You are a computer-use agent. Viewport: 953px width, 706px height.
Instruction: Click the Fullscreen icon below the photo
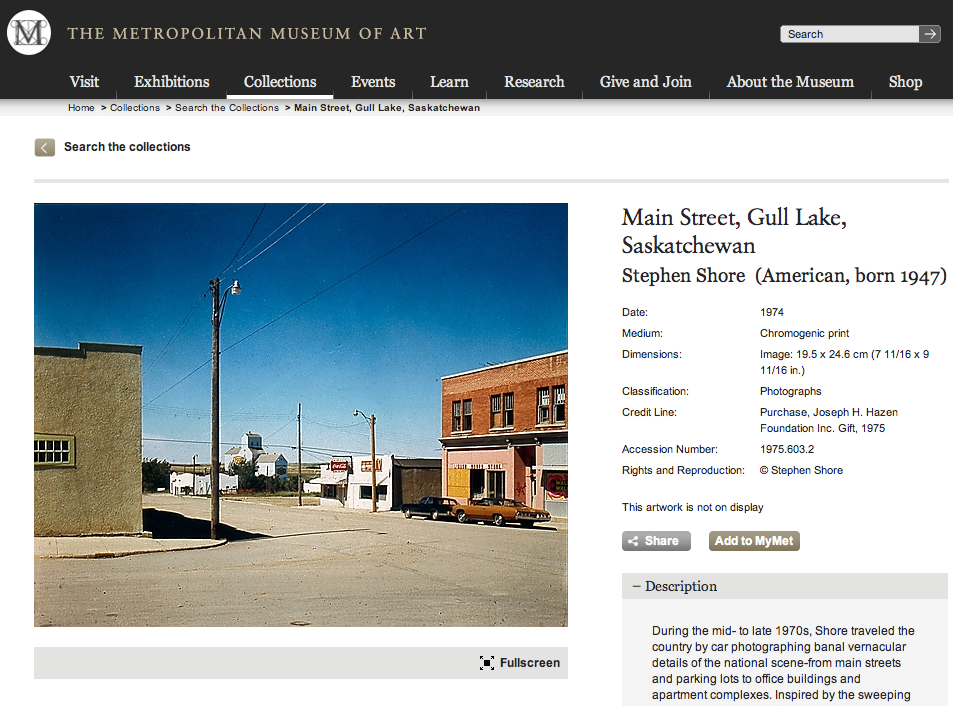[487, 663]
